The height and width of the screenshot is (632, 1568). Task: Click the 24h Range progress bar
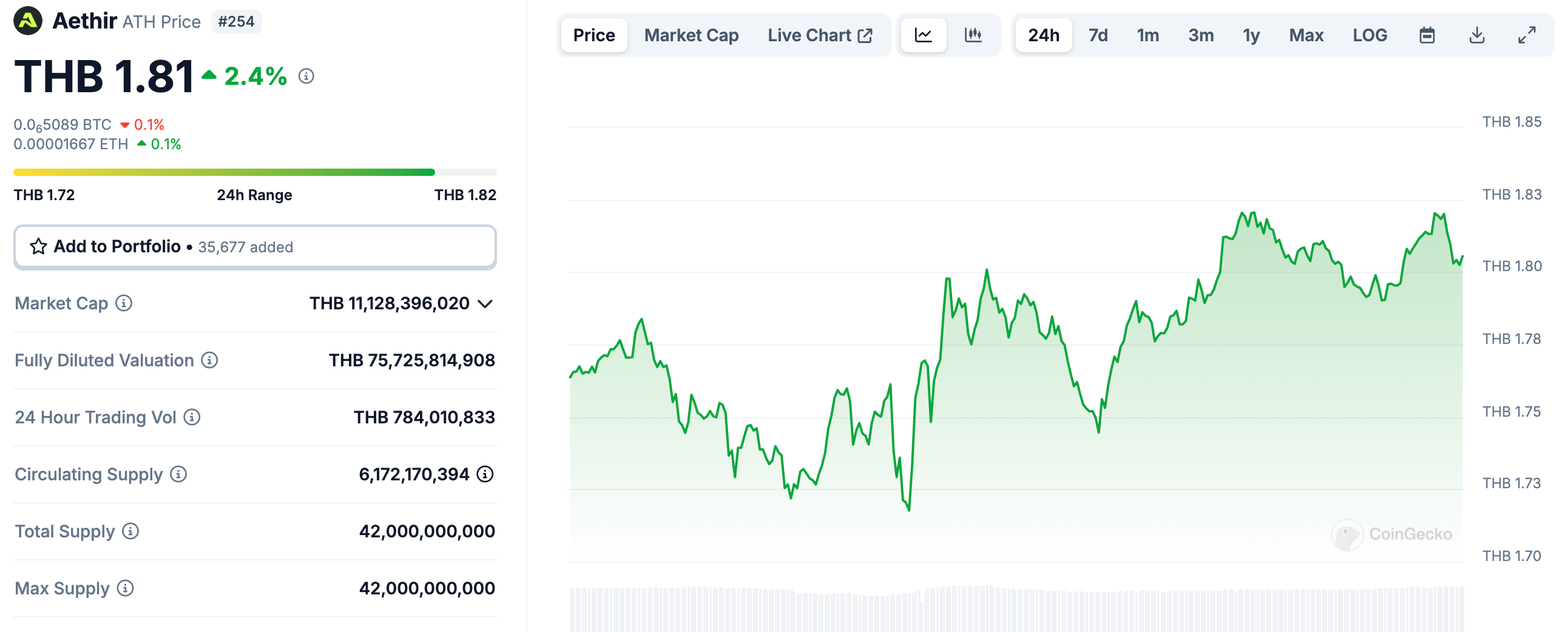click(x=254, y=172)
